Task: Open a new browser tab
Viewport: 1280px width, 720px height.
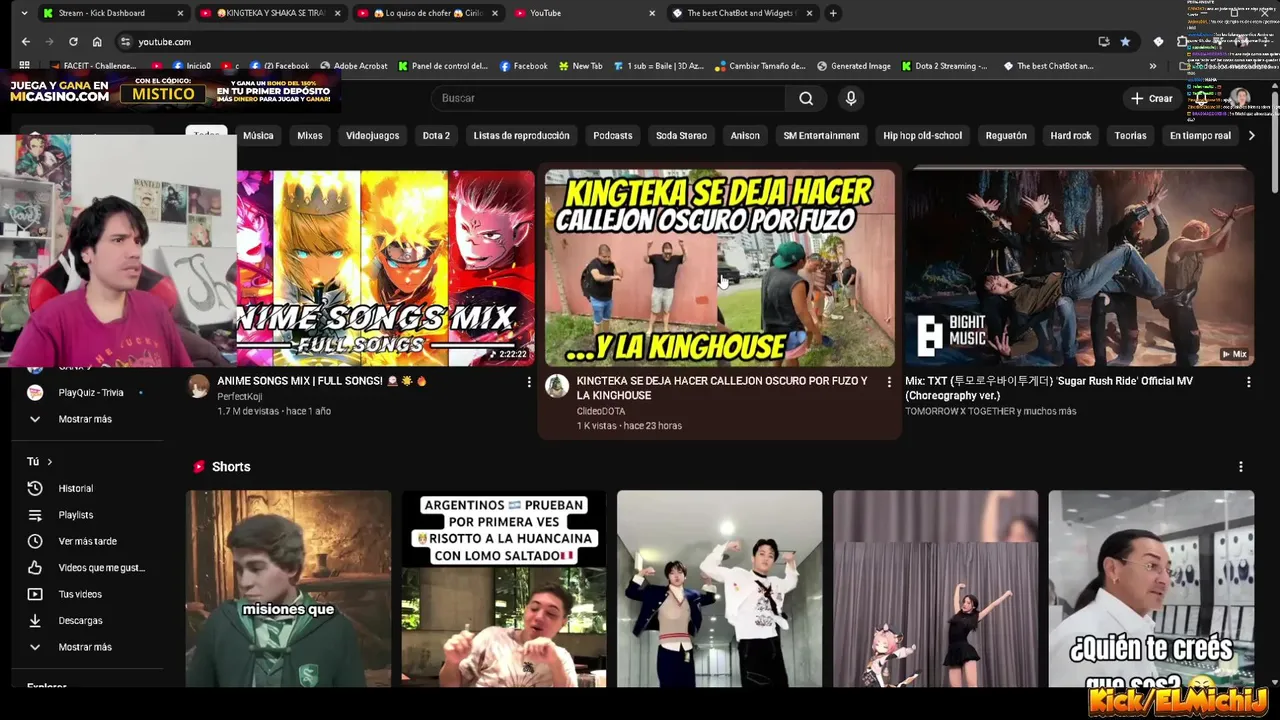Action: coord(833,13)
